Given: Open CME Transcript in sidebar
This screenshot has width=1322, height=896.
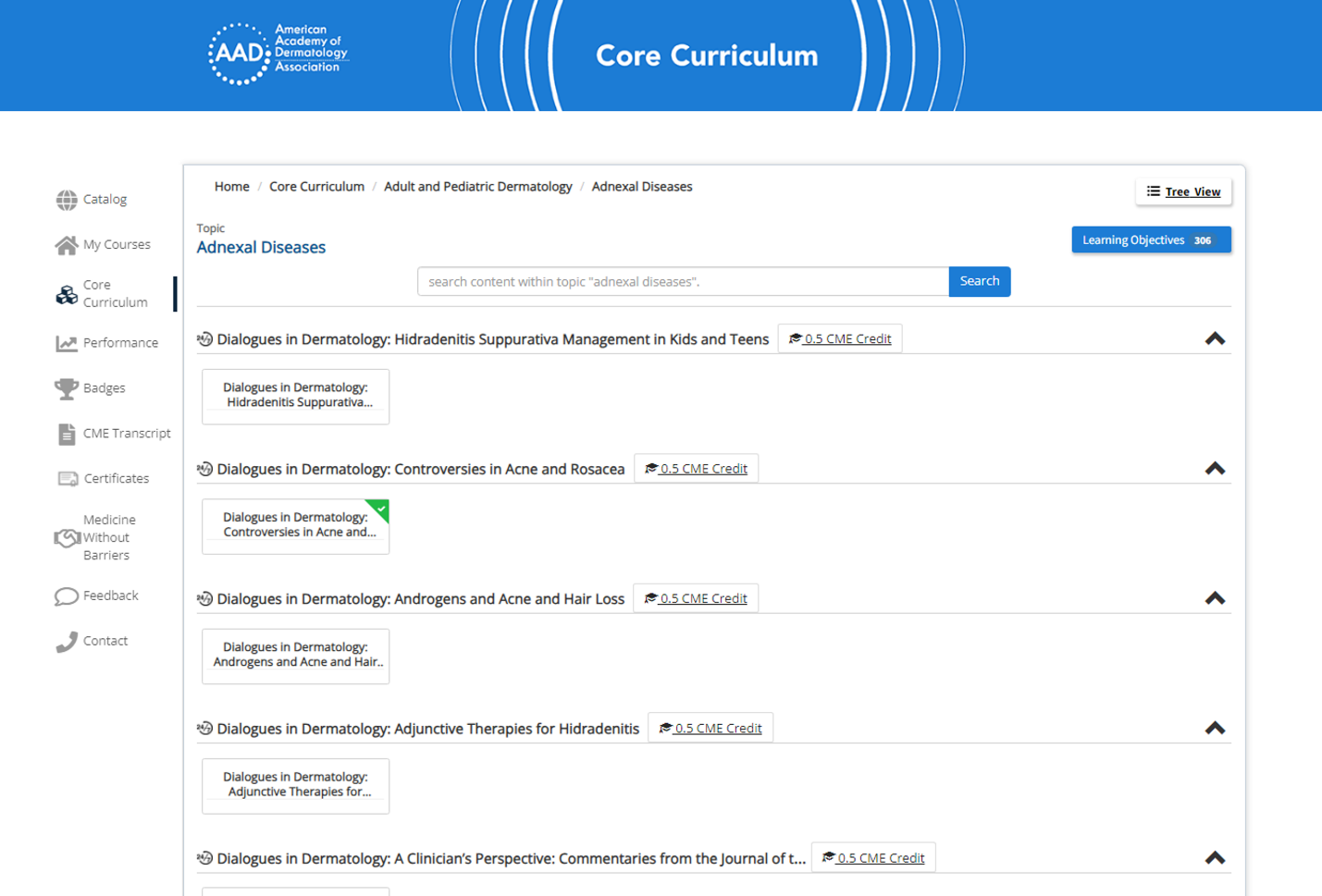Looking at the screenshot, I should click(x=127, y=434).
